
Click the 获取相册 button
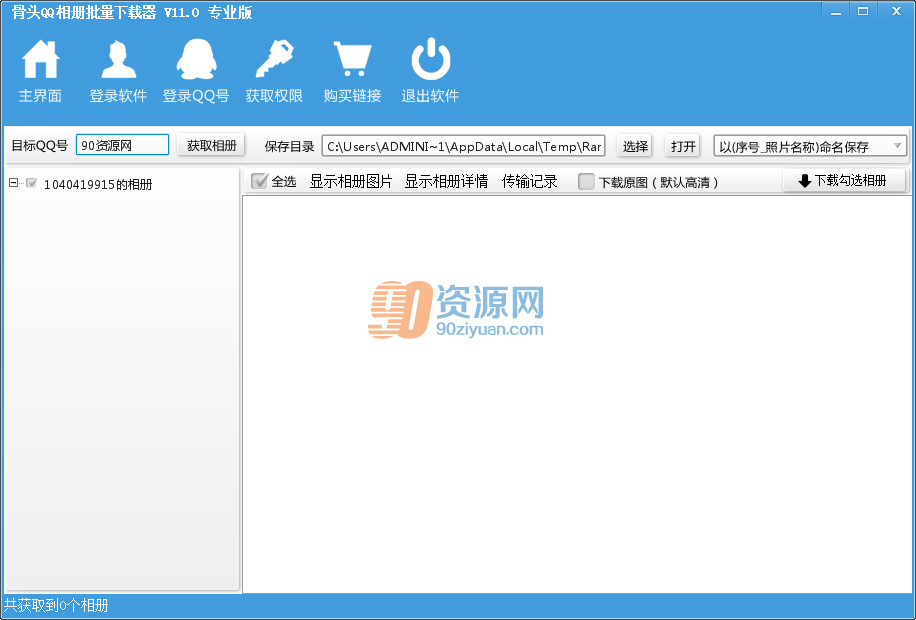[211, 146]
